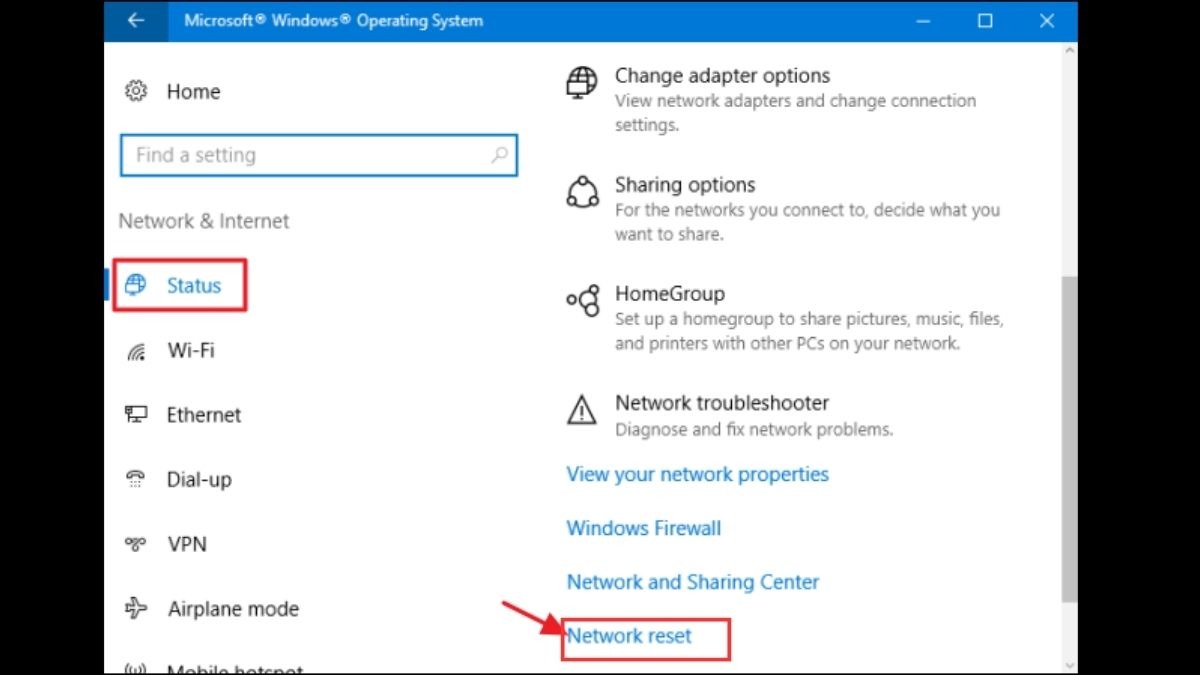Launch Network troubleshooter warning icon
Screen dimensions: 1200x675
click(582, 409)
